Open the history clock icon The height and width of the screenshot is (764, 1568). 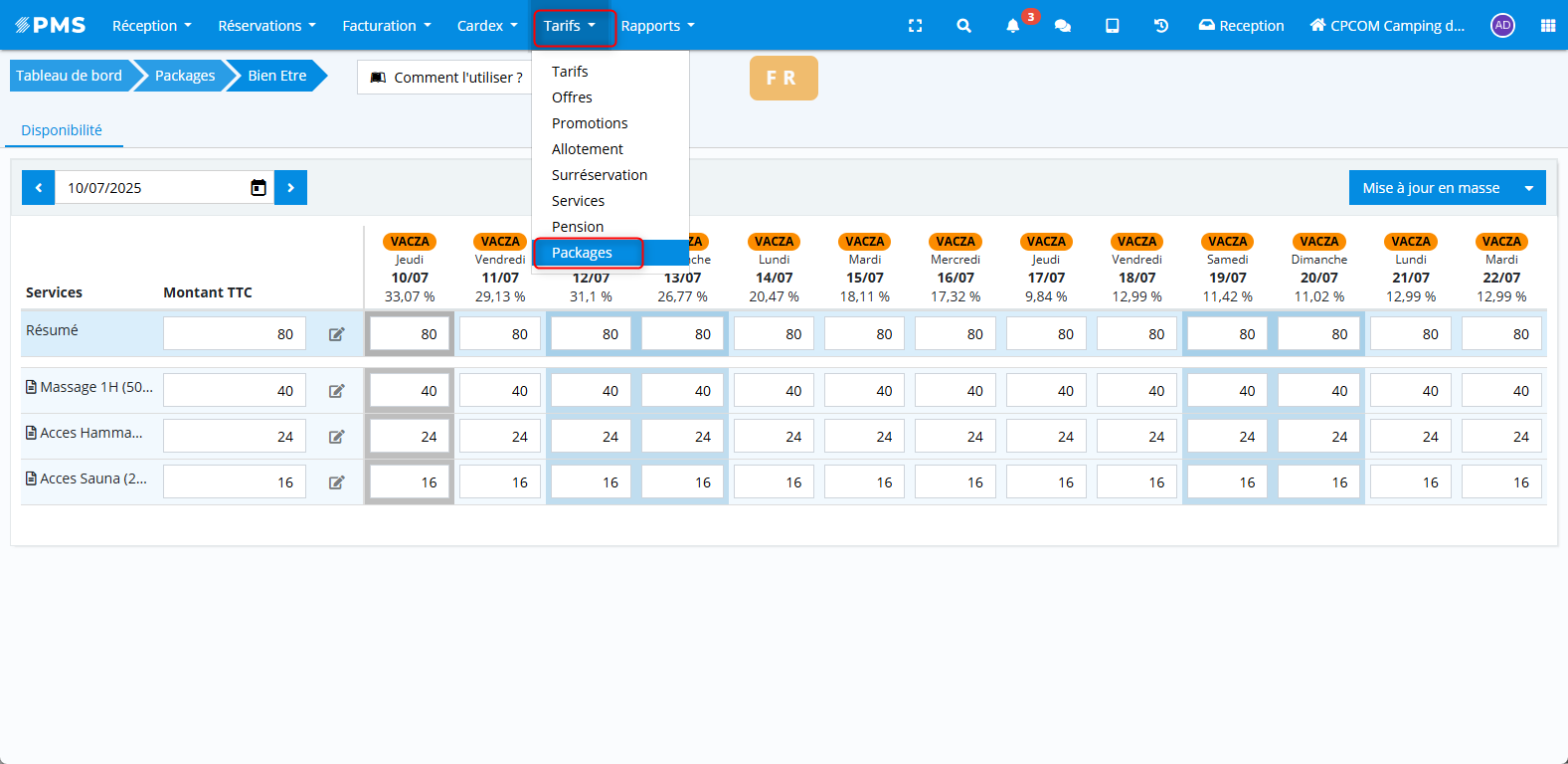[x=1160, y=26]
